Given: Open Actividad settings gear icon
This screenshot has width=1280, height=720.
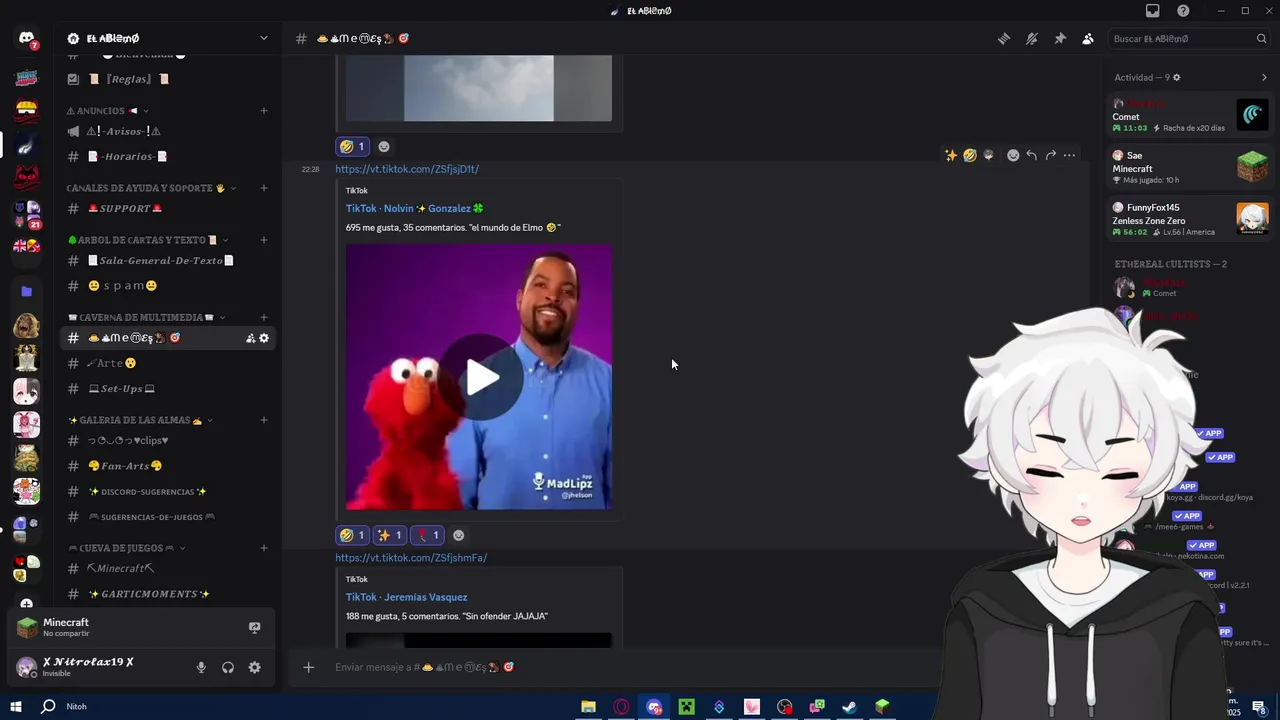Looking at the screenshot, I should pos(1176,77).
